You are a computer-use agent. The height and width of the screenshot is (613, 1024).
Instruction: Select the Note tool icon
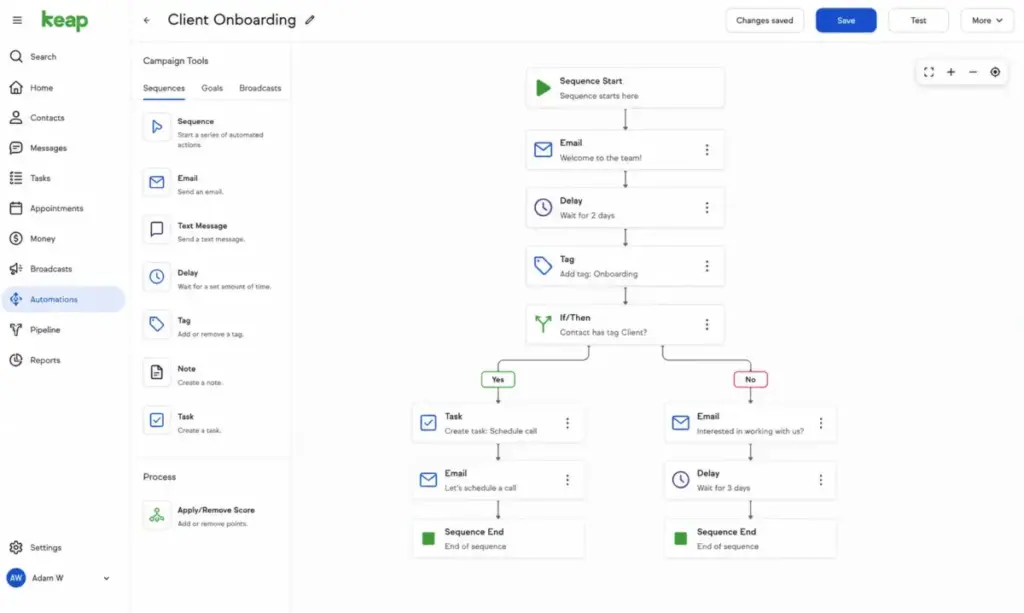[x=157, y=372]
